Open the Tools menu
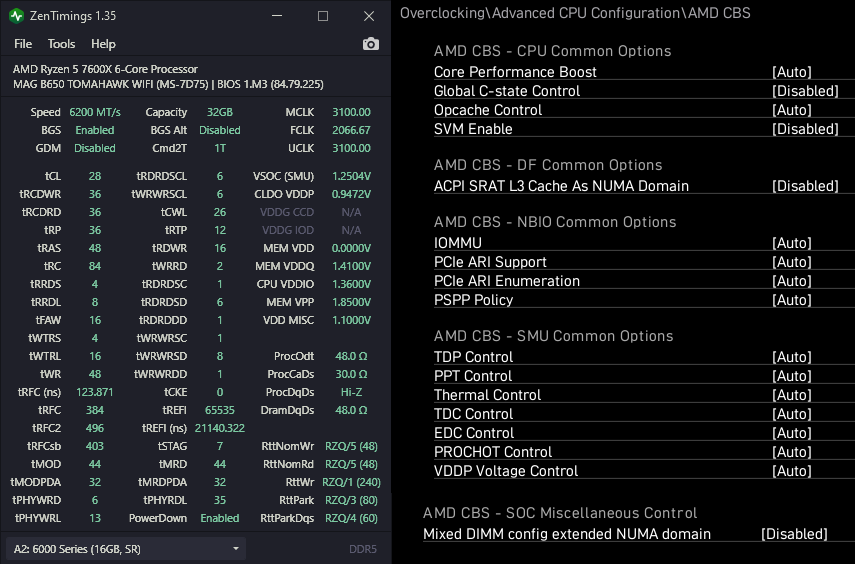This screenshot has width=855, height=564. tap(61, 44)
